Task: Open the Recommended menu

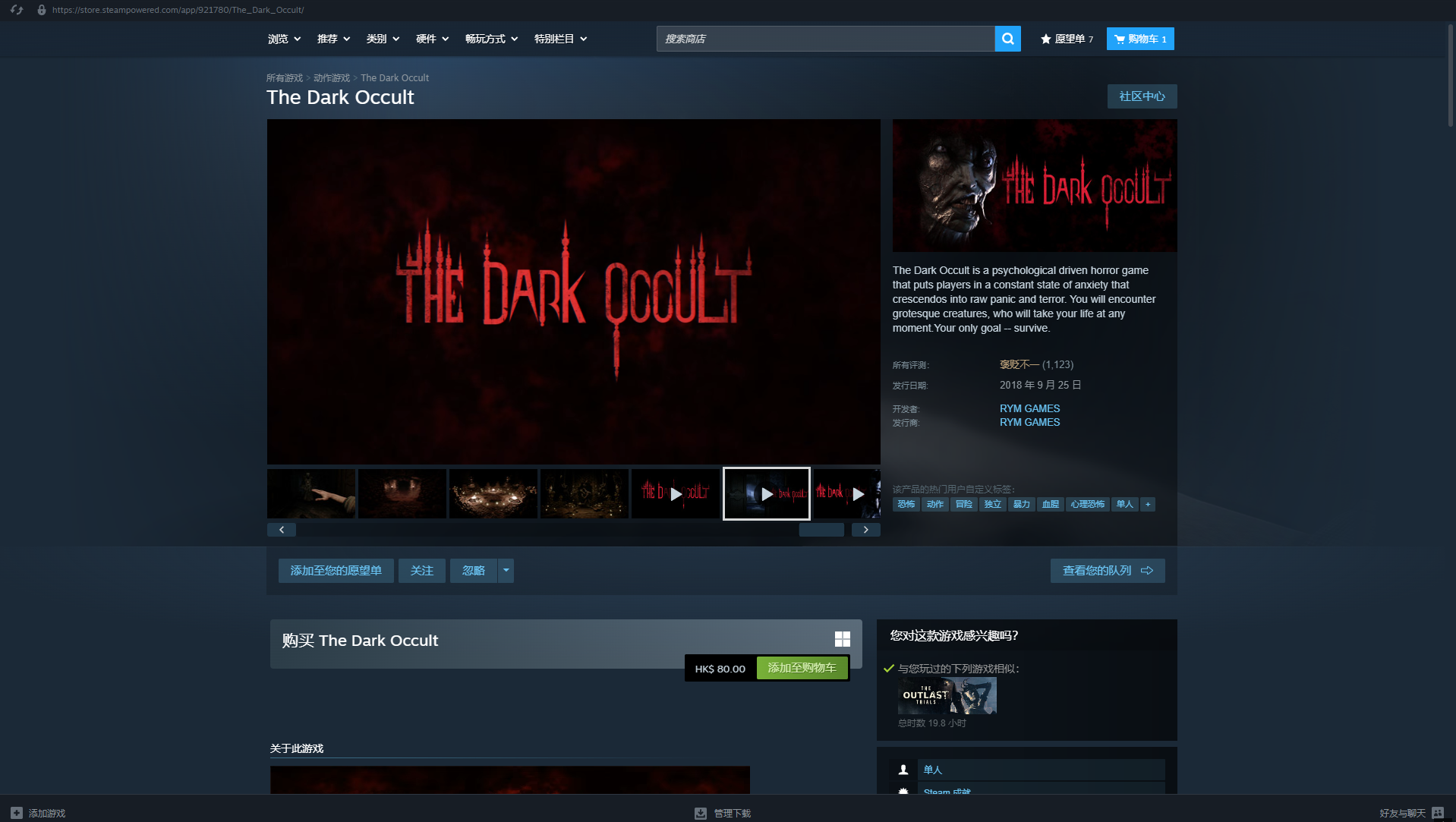Action: coord(333,39)
